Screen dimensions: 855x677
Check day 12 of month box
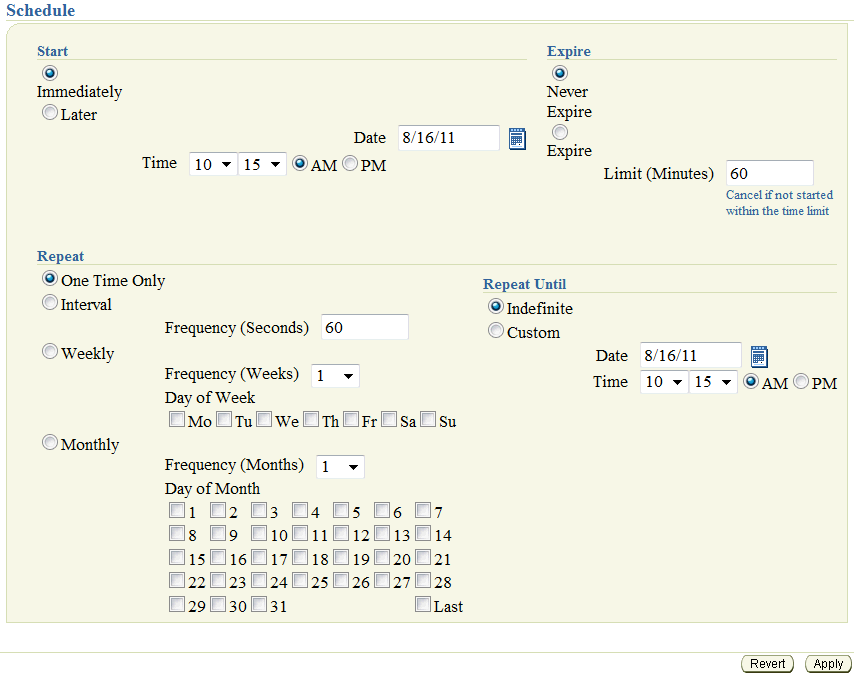pyautogui.click(x=341, y=533)
